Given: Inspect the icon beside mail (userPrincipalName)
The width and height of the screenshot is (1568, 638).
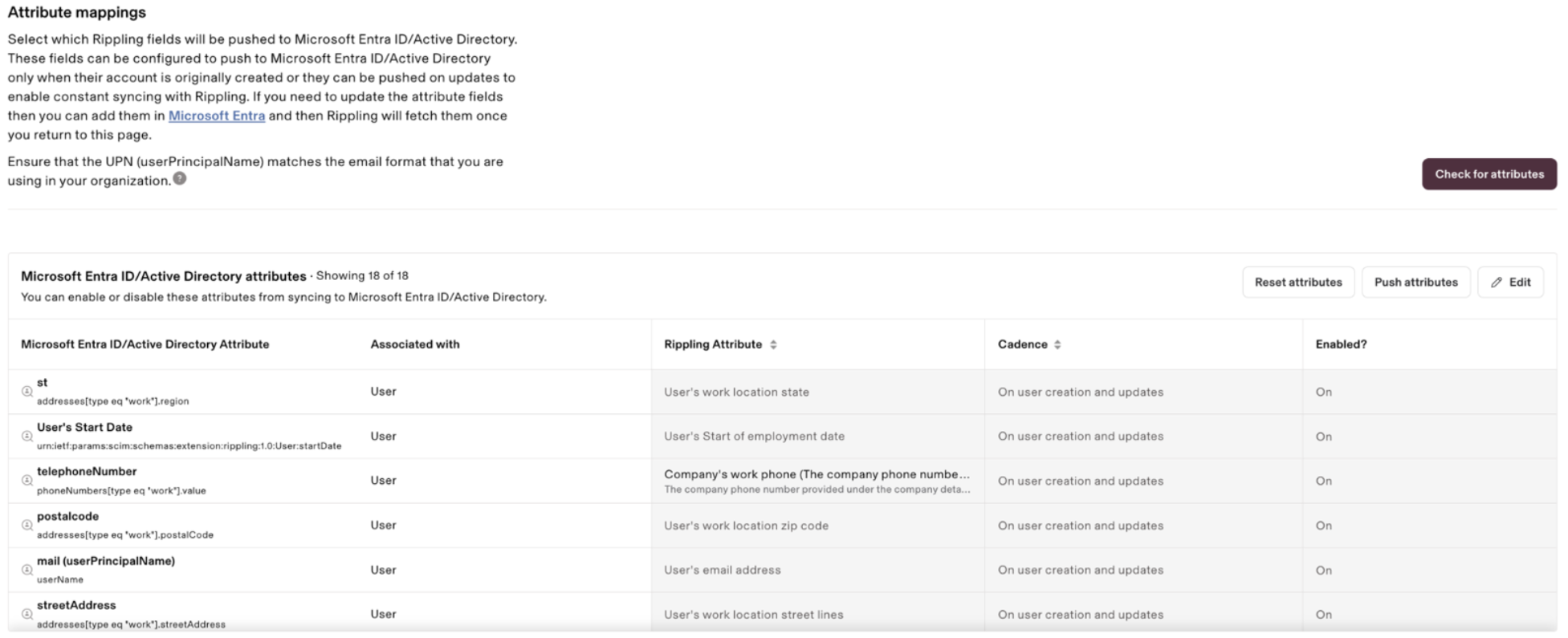Looking at the screenshot, I should pos(26,570).
